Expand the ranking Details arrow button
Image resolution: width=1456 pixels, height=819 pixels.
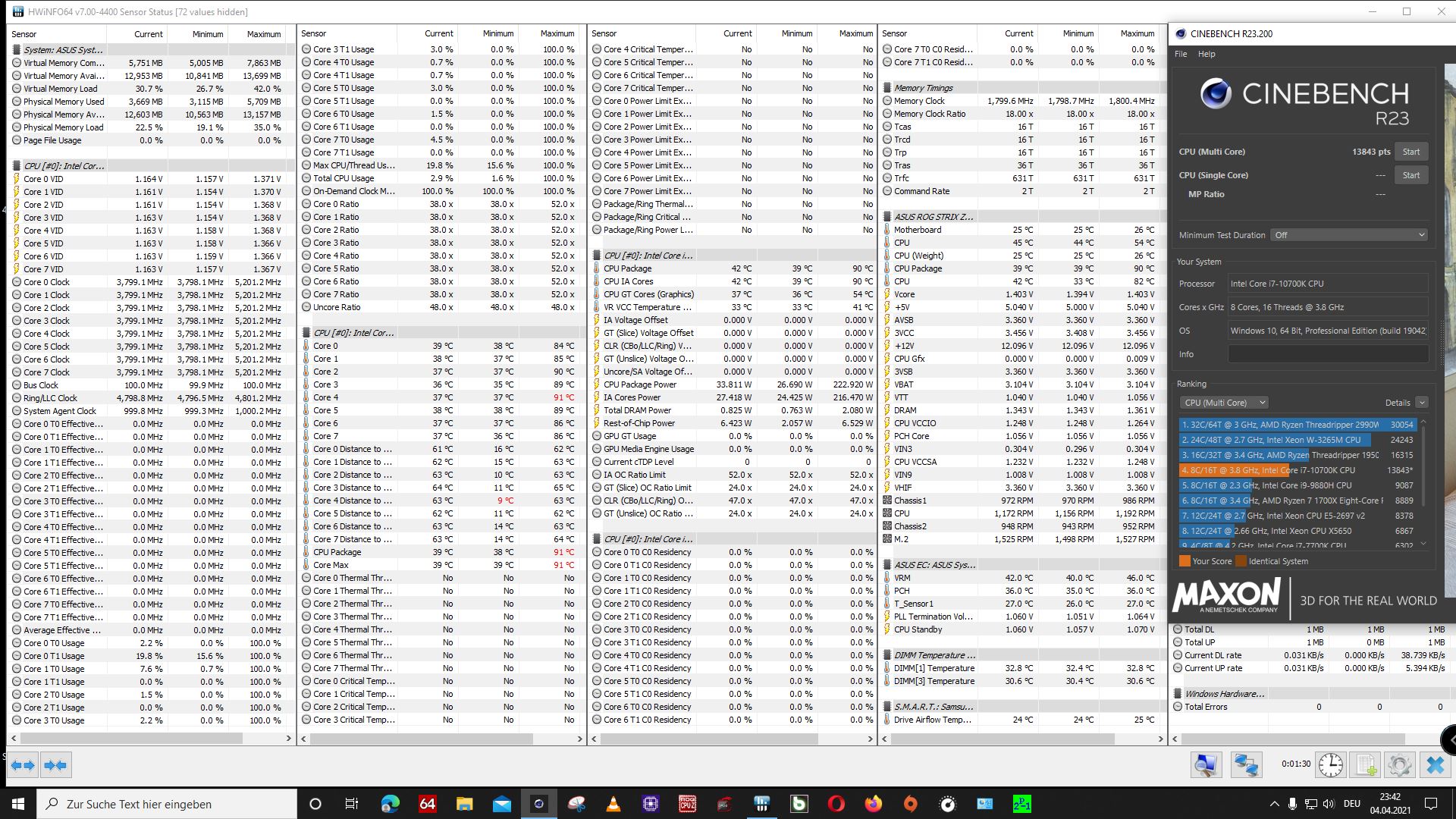point(1422,403)
